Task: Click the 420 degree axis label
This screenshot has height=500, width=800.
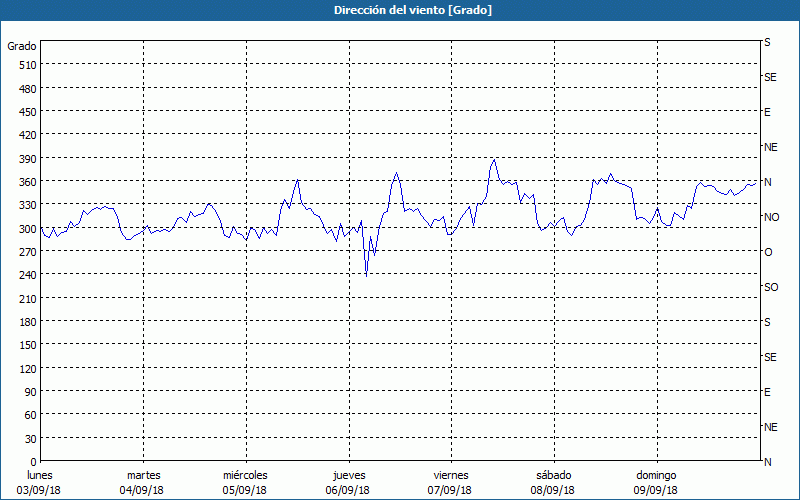Action: [x=28, y=136]
